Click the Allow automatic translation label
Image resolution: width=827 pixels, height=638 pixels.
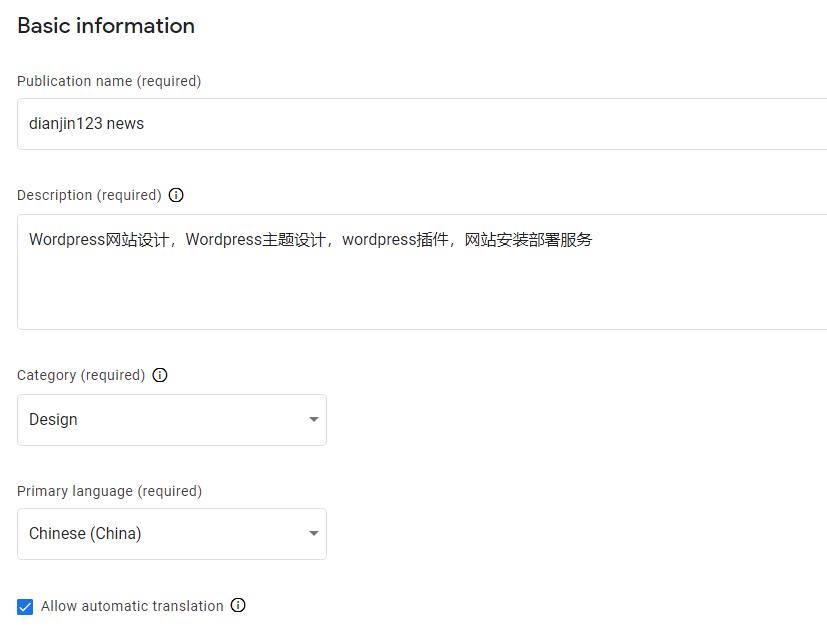pos(132,606)
